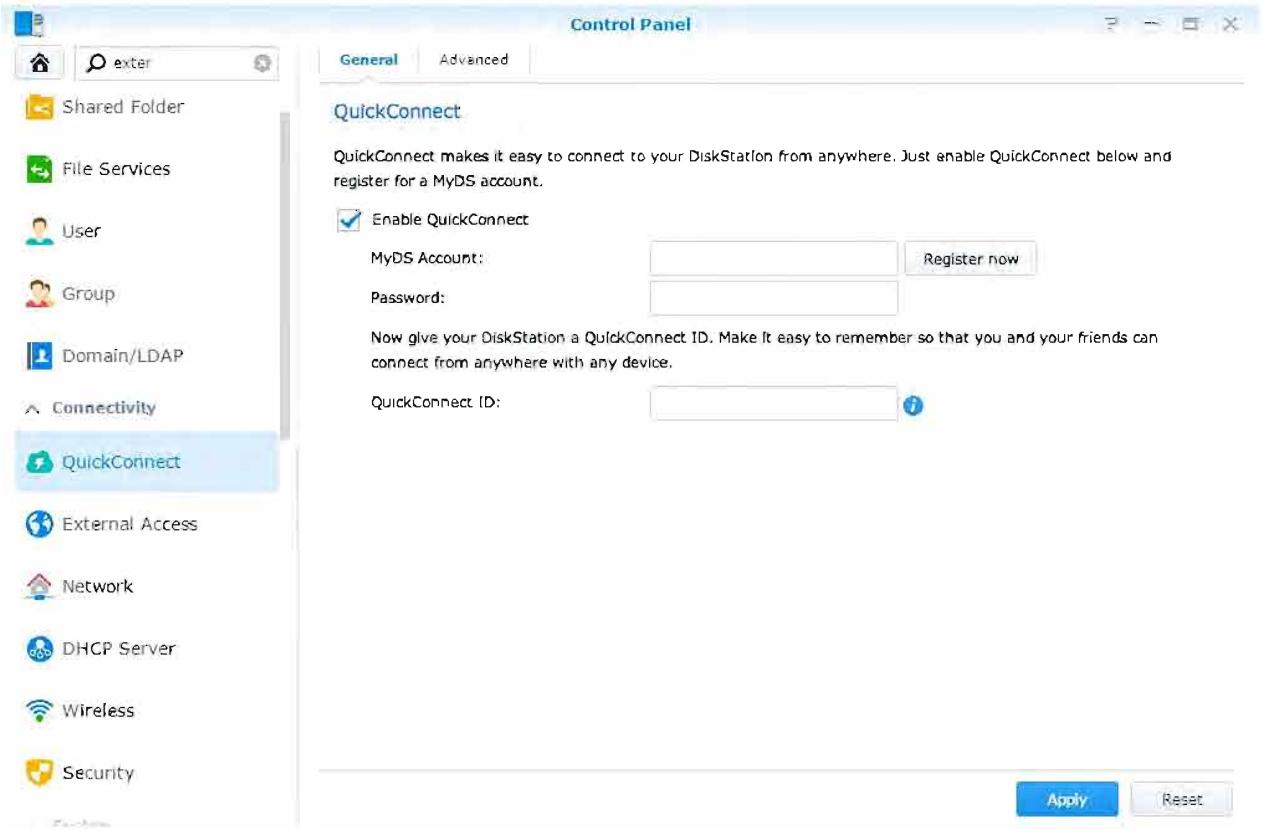Open Domain/LDAP settings
Viewport: 1265px width, 835px height.
[x=147, y=356]
